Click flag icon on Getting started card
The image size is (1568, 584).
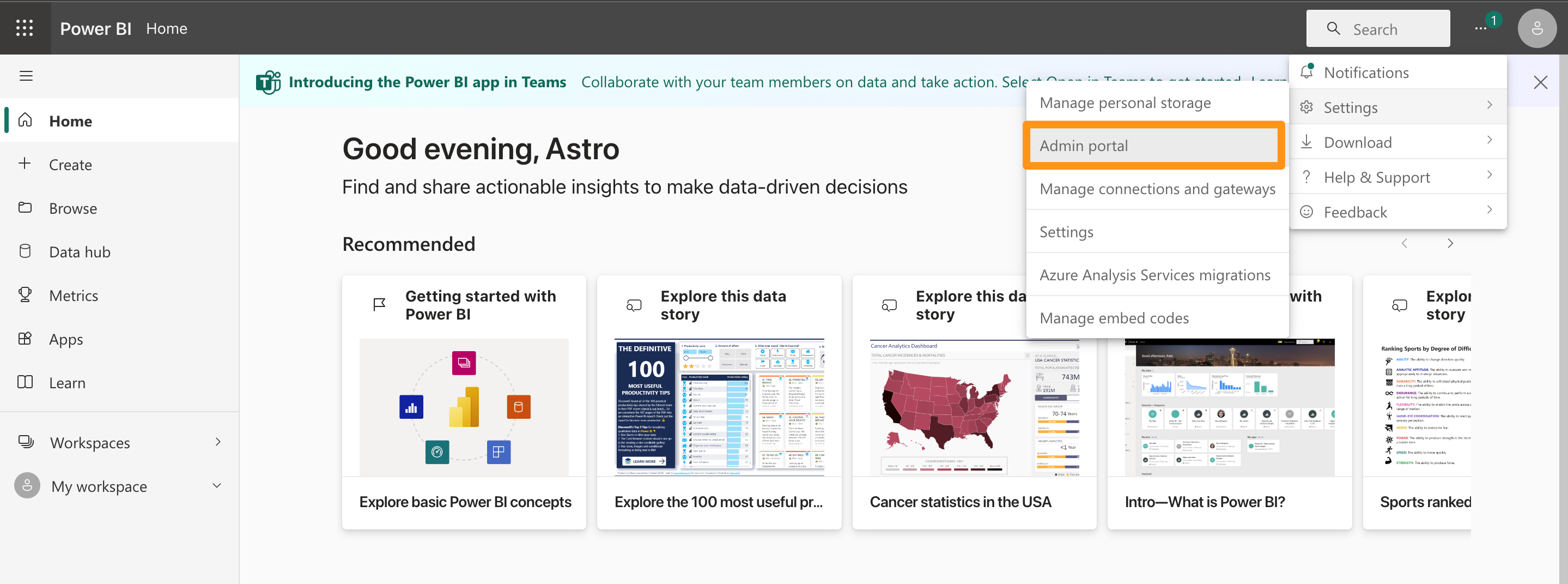click(379, 304)
